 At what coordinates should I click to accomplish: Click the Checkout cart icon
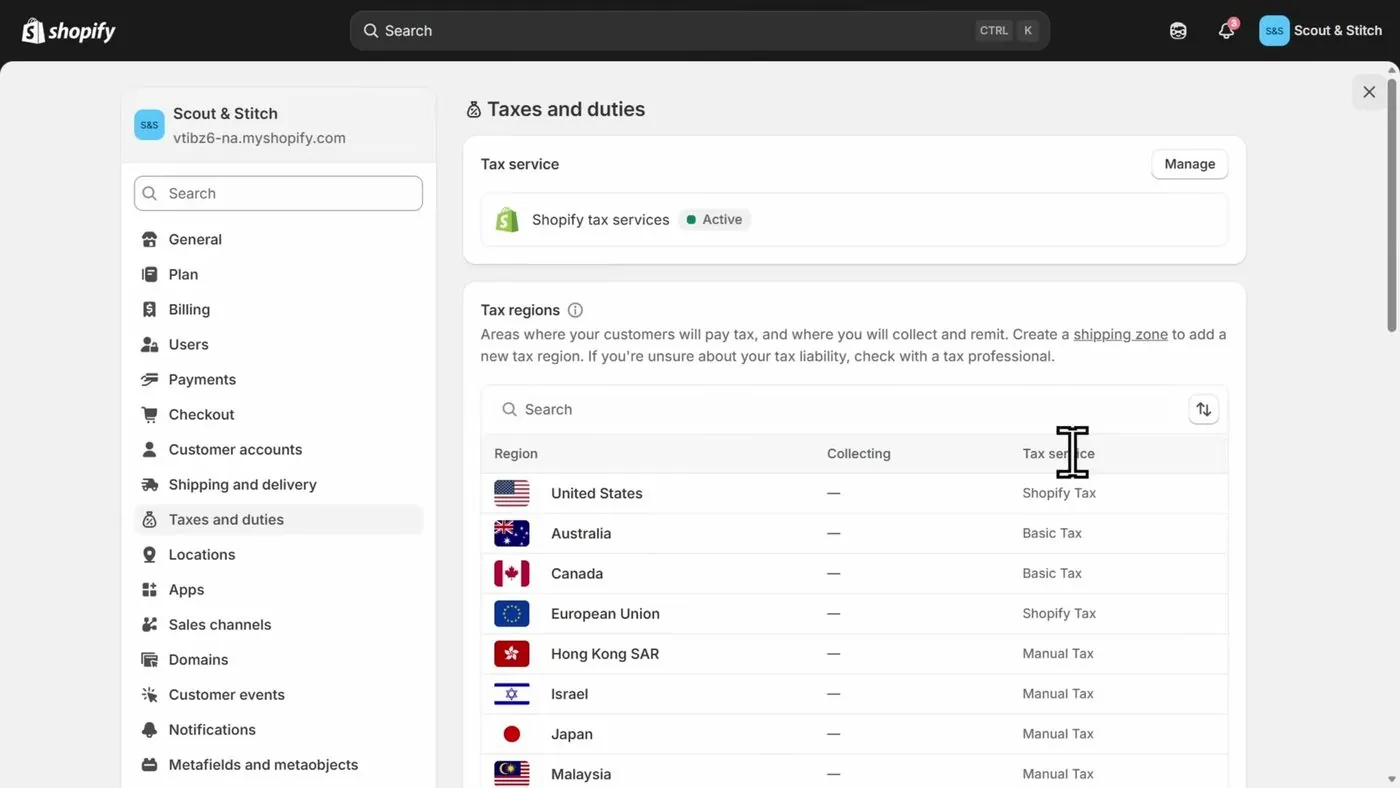click(149, 414)
